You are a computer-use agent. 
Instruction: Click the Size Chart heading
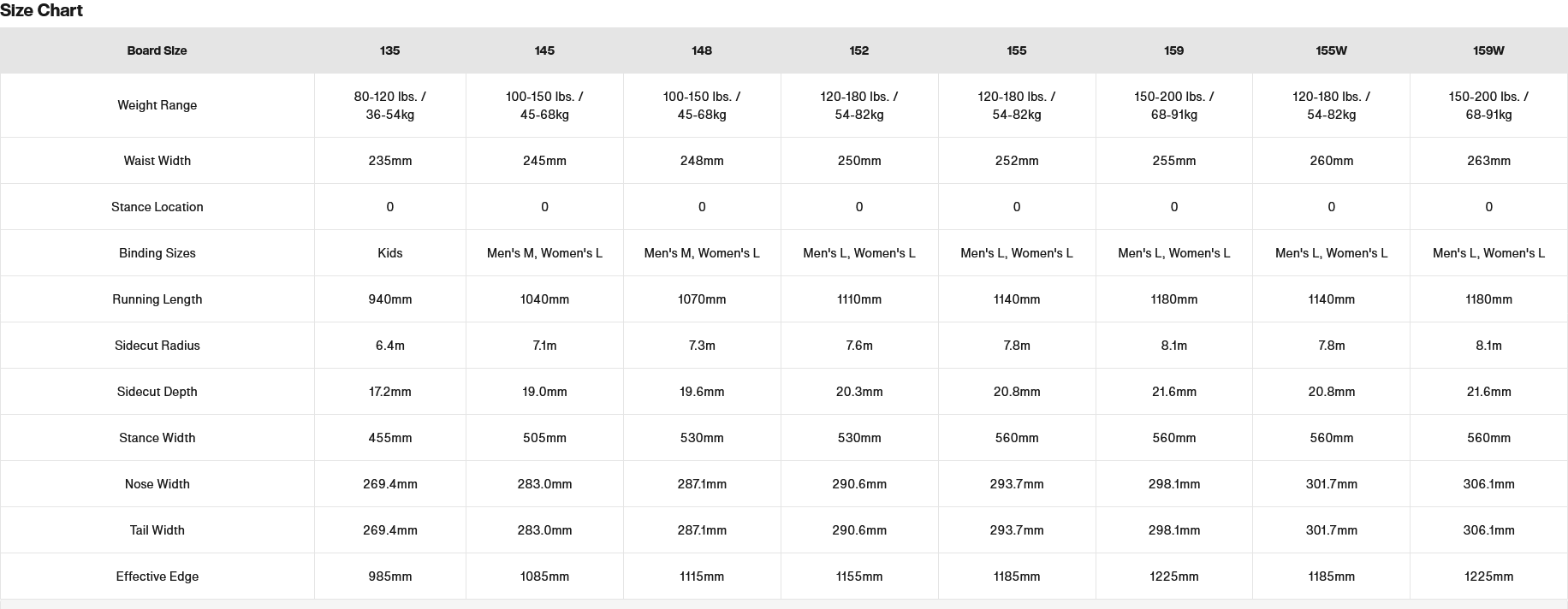pyautogui.click(x=42, y=11)
